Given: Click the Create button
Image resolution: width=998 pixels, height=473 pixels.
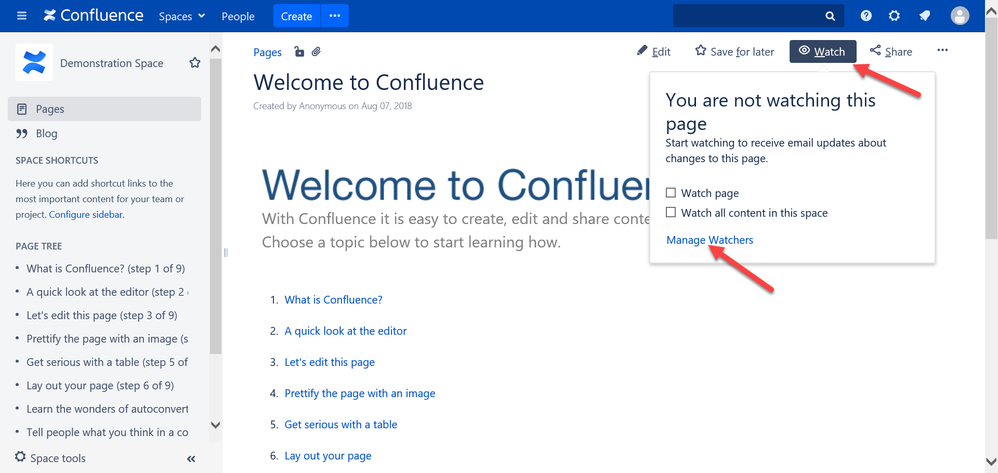Looking at the screenshot, I should click(297, 16).
